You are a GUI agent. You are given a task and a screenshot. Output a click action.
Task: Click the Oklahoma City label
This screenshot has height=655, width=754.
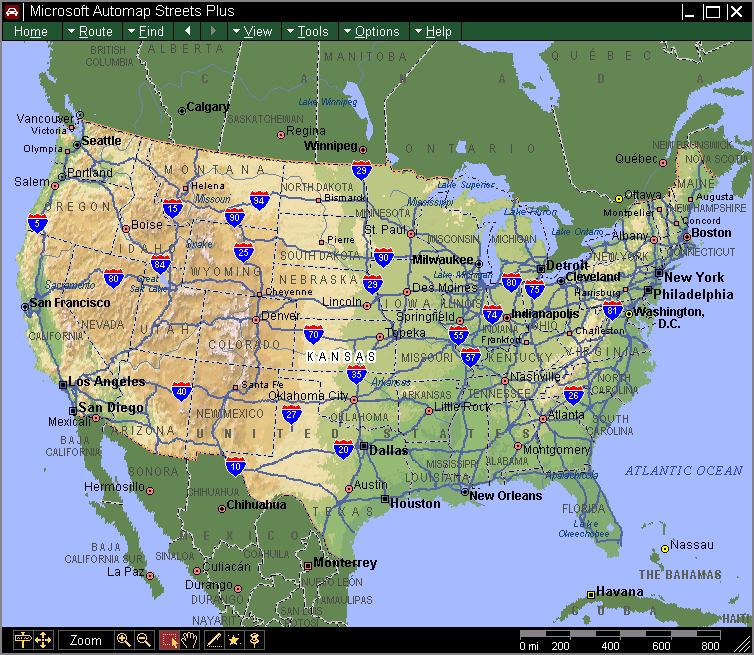click(308, 395)
